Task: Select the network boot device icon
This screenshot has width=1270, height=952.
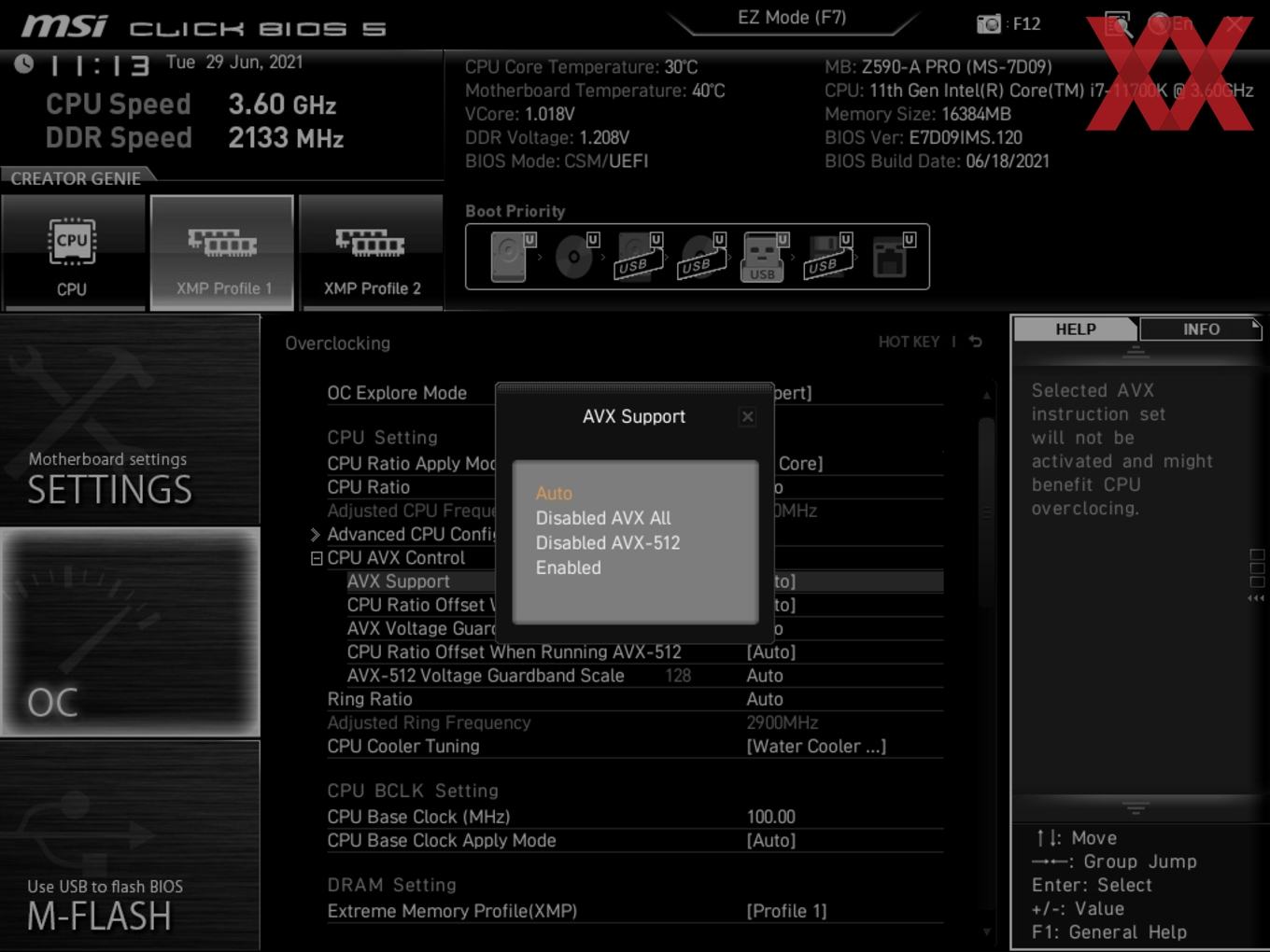Action: (x=892, y=257)
